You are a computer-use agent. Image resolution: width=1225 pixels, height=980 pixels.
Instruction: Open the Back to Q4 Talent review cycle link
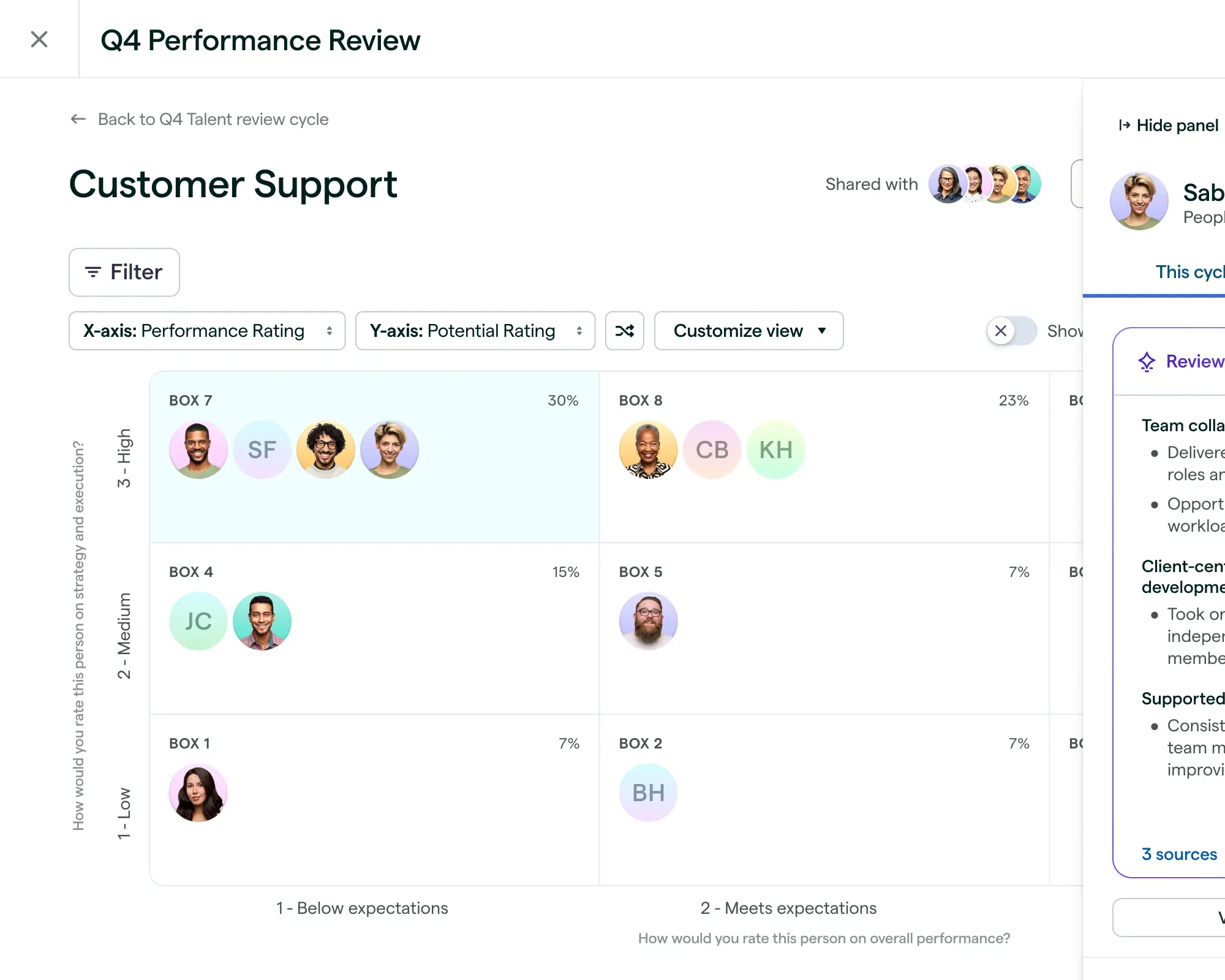coord(213,119)
